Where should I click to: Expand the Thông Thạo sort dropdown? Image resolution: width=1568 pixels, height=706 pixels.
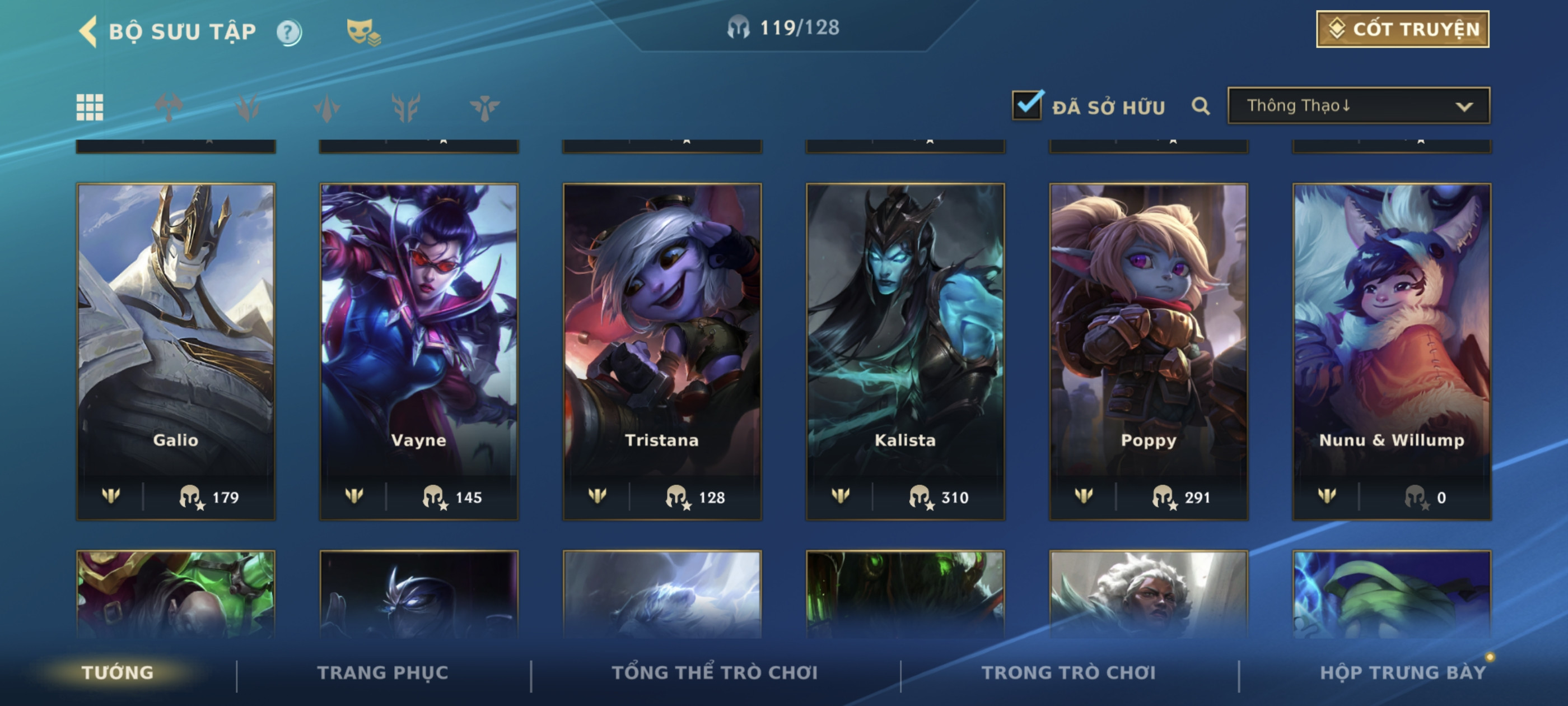pyautogui.click(x=1359, y=105)
